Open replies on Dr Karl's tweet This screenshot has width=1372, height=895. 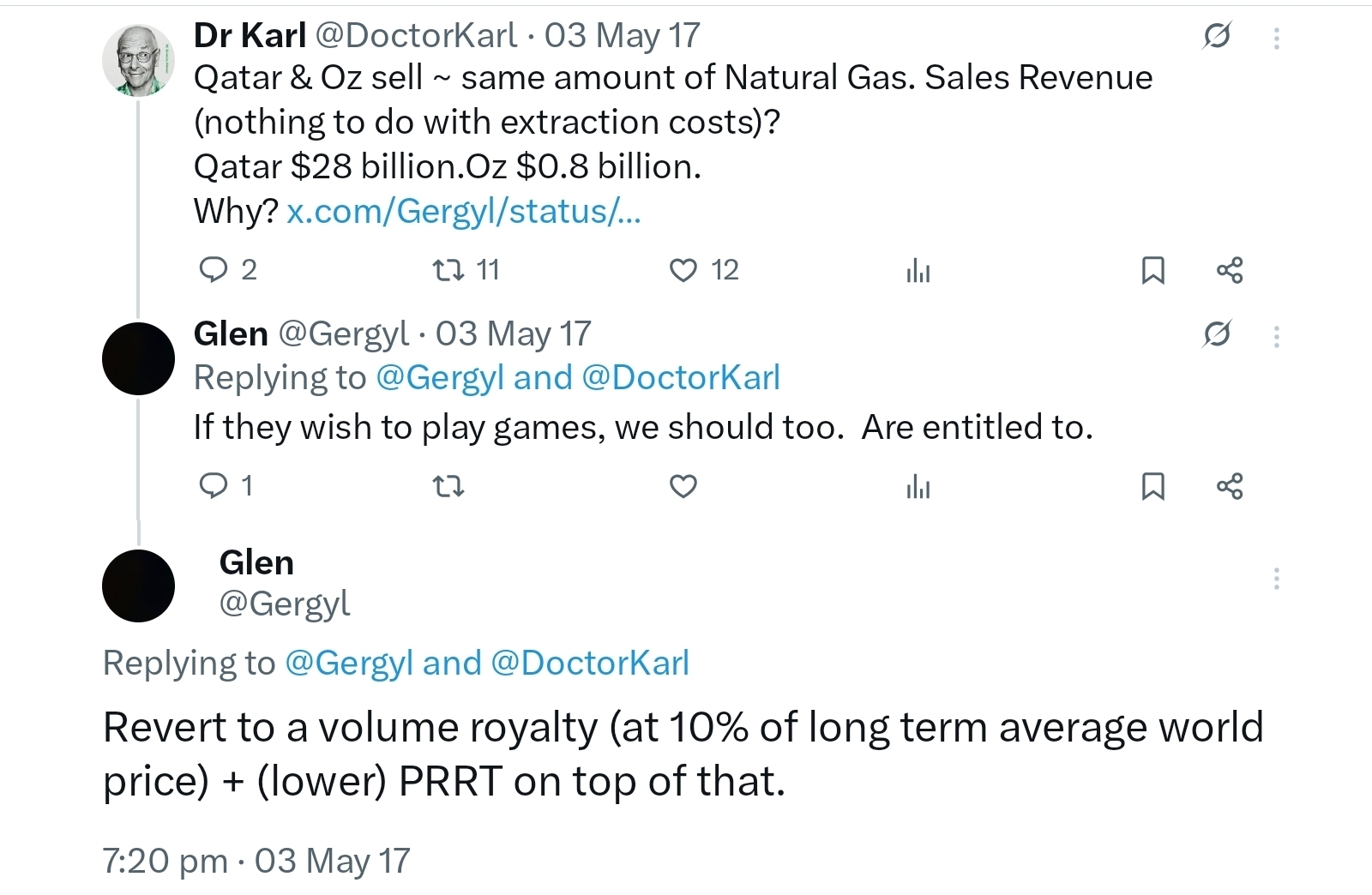click(x=213, y=271)
